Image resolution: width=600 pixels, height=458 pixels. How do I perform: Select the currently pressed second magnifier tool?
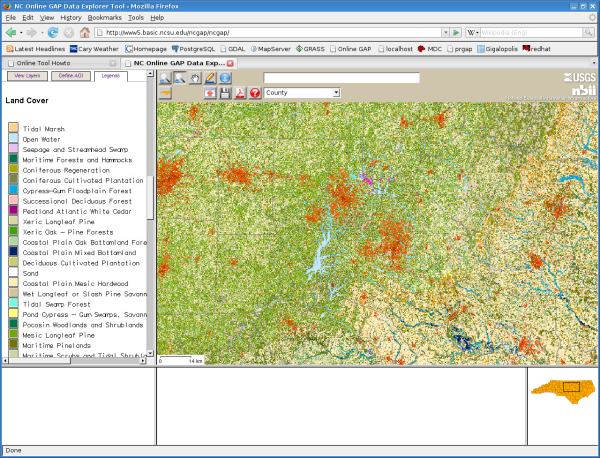click(x=180, y=78)
